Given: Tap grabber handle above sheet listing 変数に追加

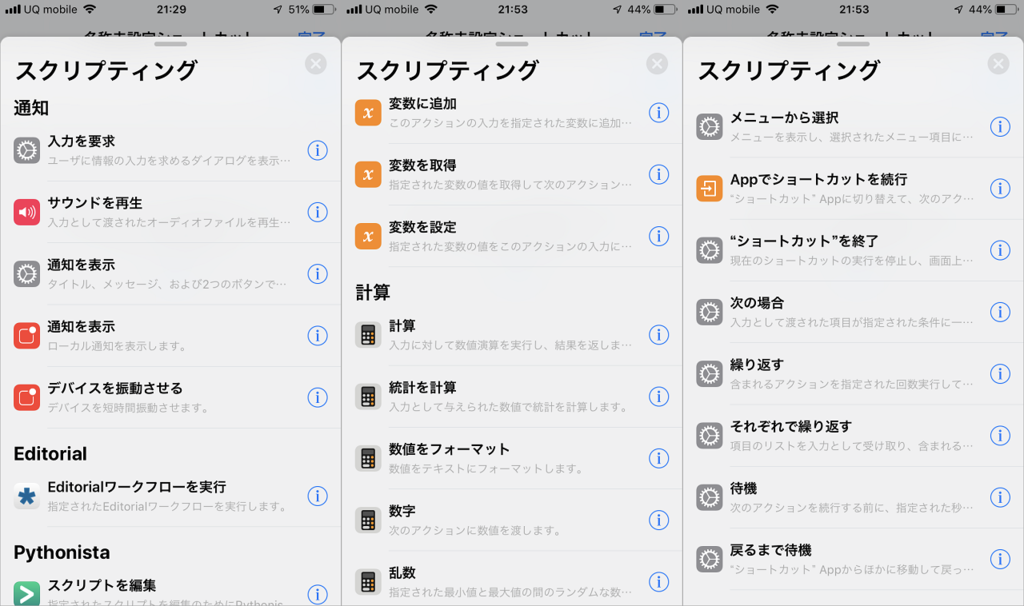Looking at the screenshot, I should 512,44.
